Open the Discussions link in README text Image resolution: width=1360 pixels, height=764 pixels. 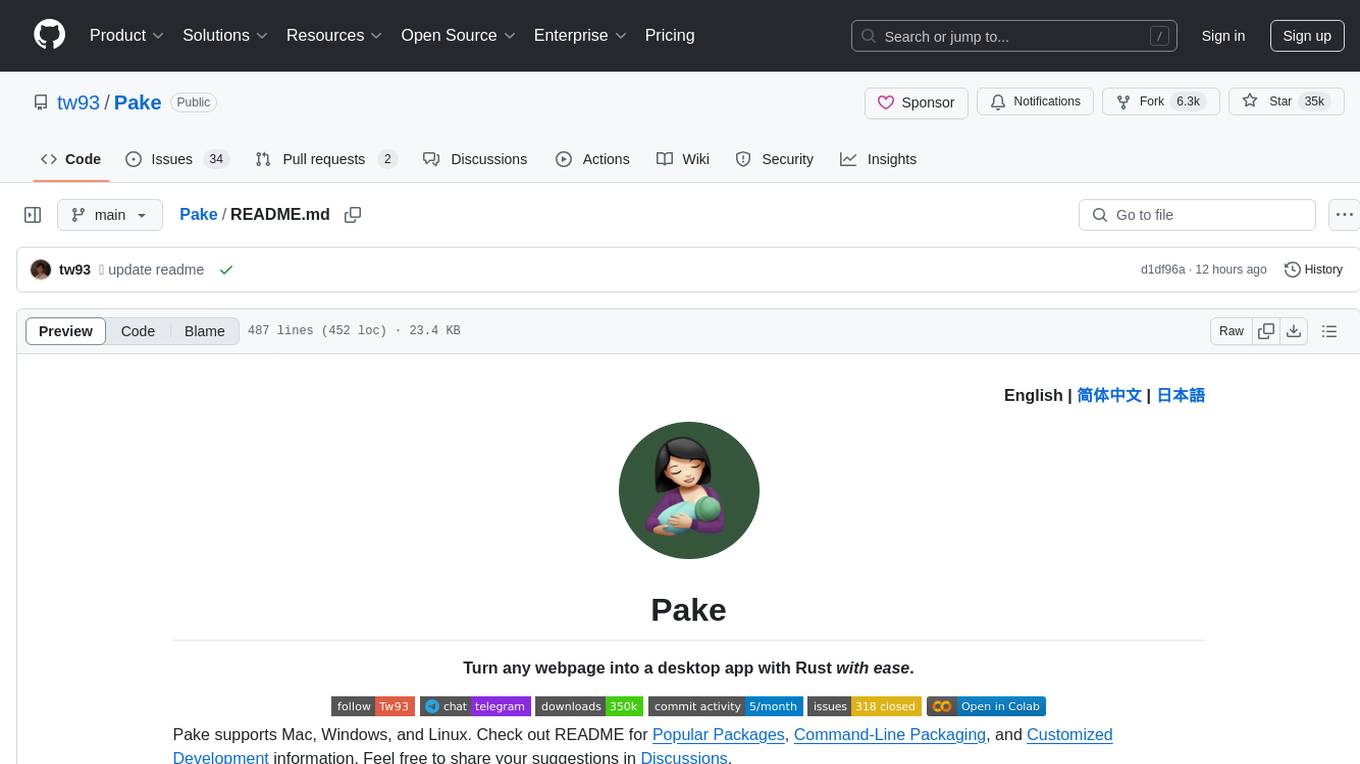(x=684, y=757)
